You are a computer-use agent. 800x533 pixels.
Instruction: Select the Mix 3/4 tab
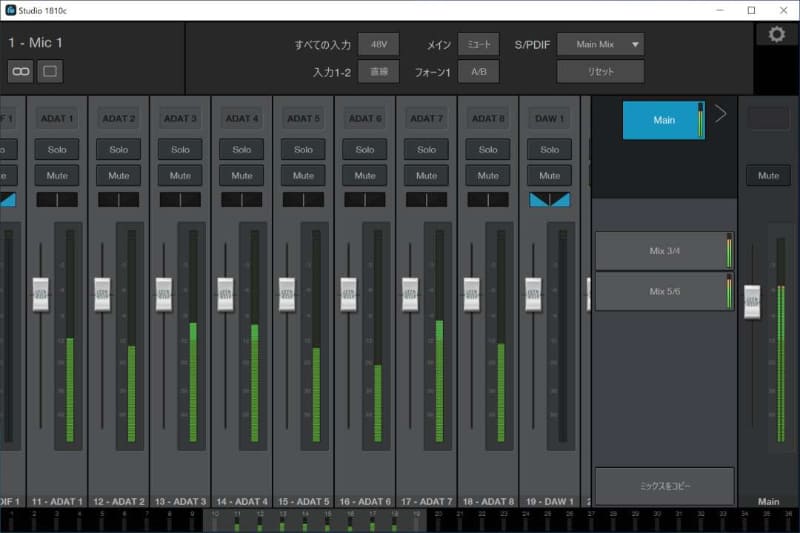(664, 250)
